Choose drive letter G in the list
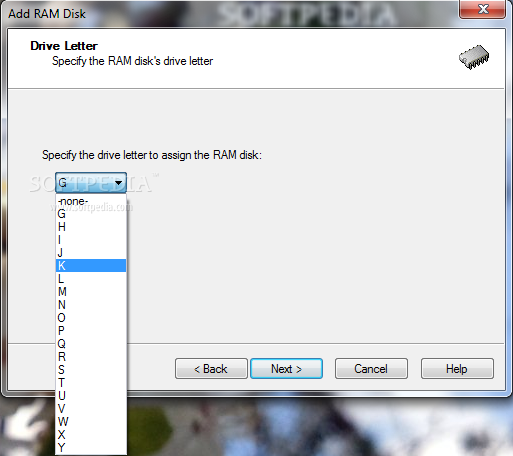 click(x=91, y=214)
